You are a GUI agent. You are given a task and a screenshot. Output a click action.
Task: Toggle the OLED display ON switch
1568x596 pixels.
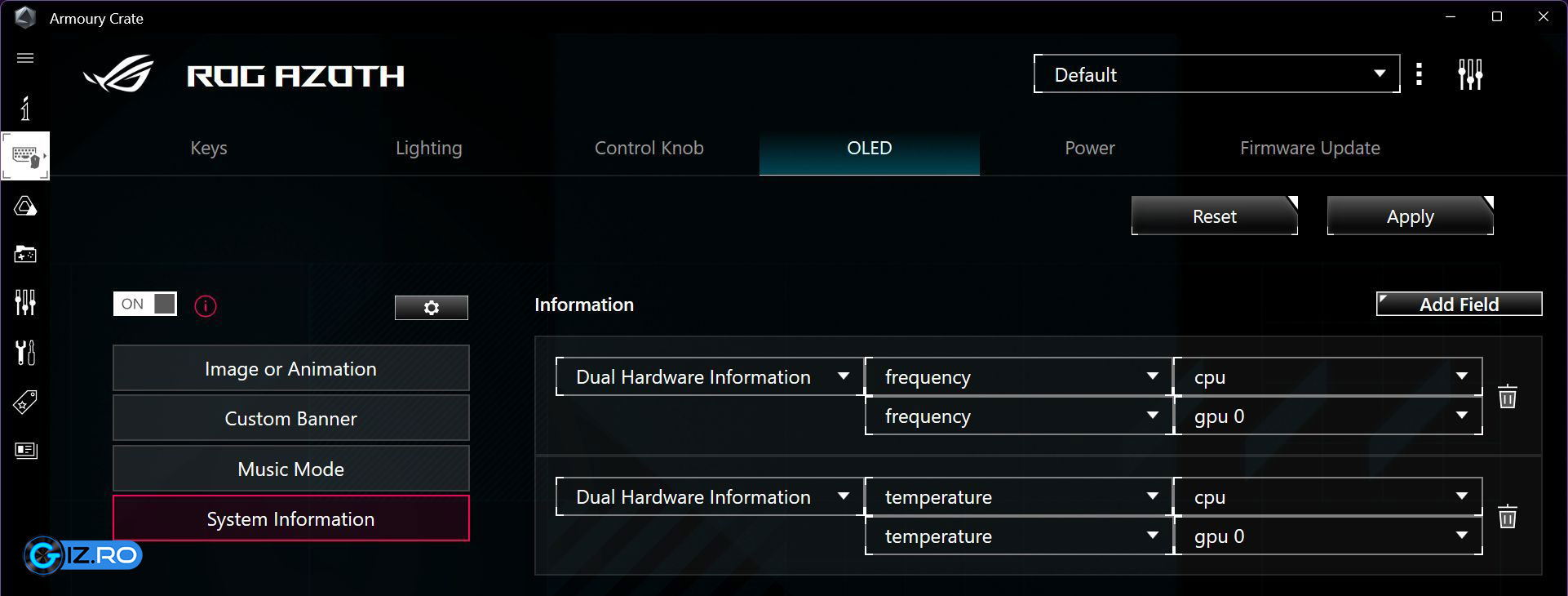pyautogui.click(x=145, y=304)
